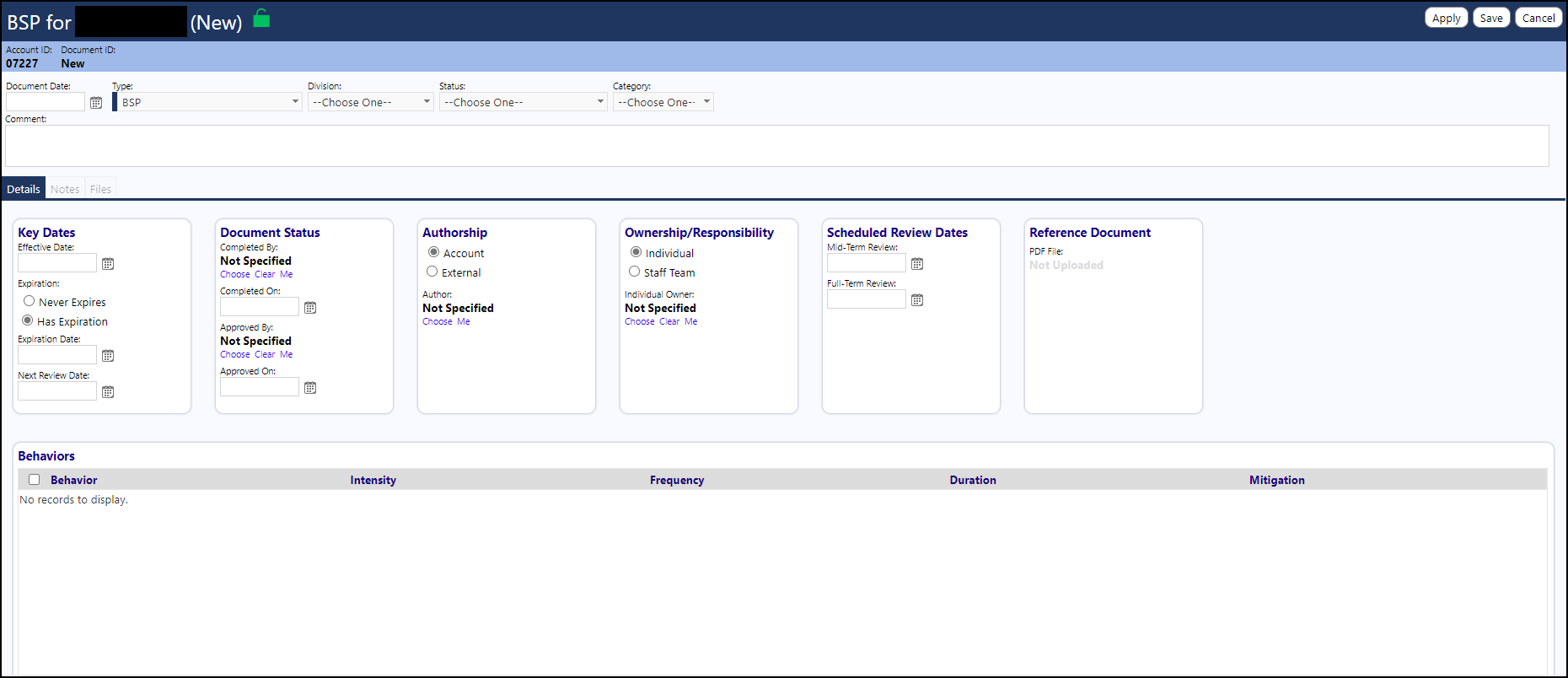Image resolution: width=1568 pixels, height=678 pixels.
Task: Click Choose link under Approved By
Action: 235,355
